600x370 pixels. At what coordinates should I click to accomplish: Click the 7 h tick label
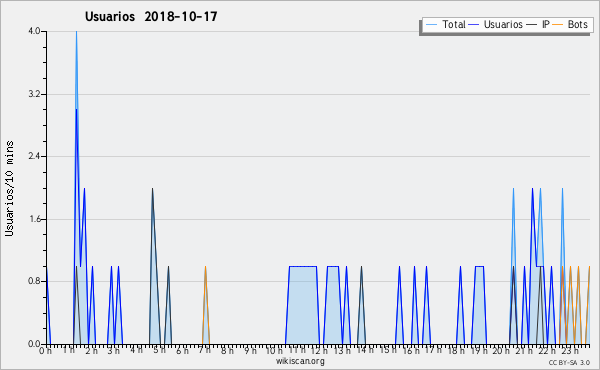click(x=205, y=350)
